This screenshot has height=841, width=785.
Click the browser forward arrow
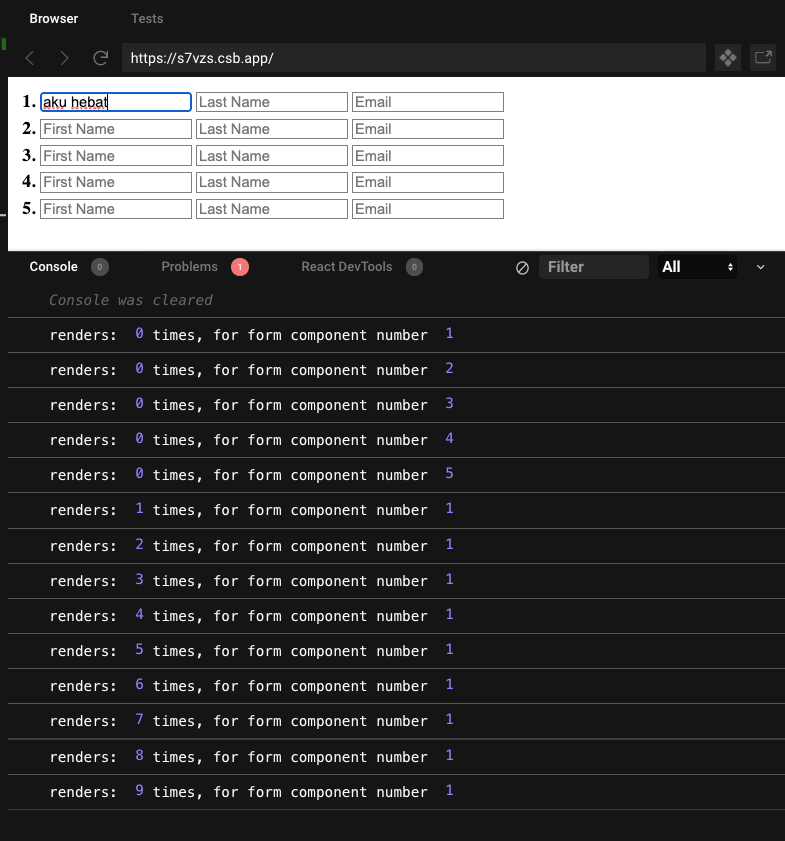[65, 58]
